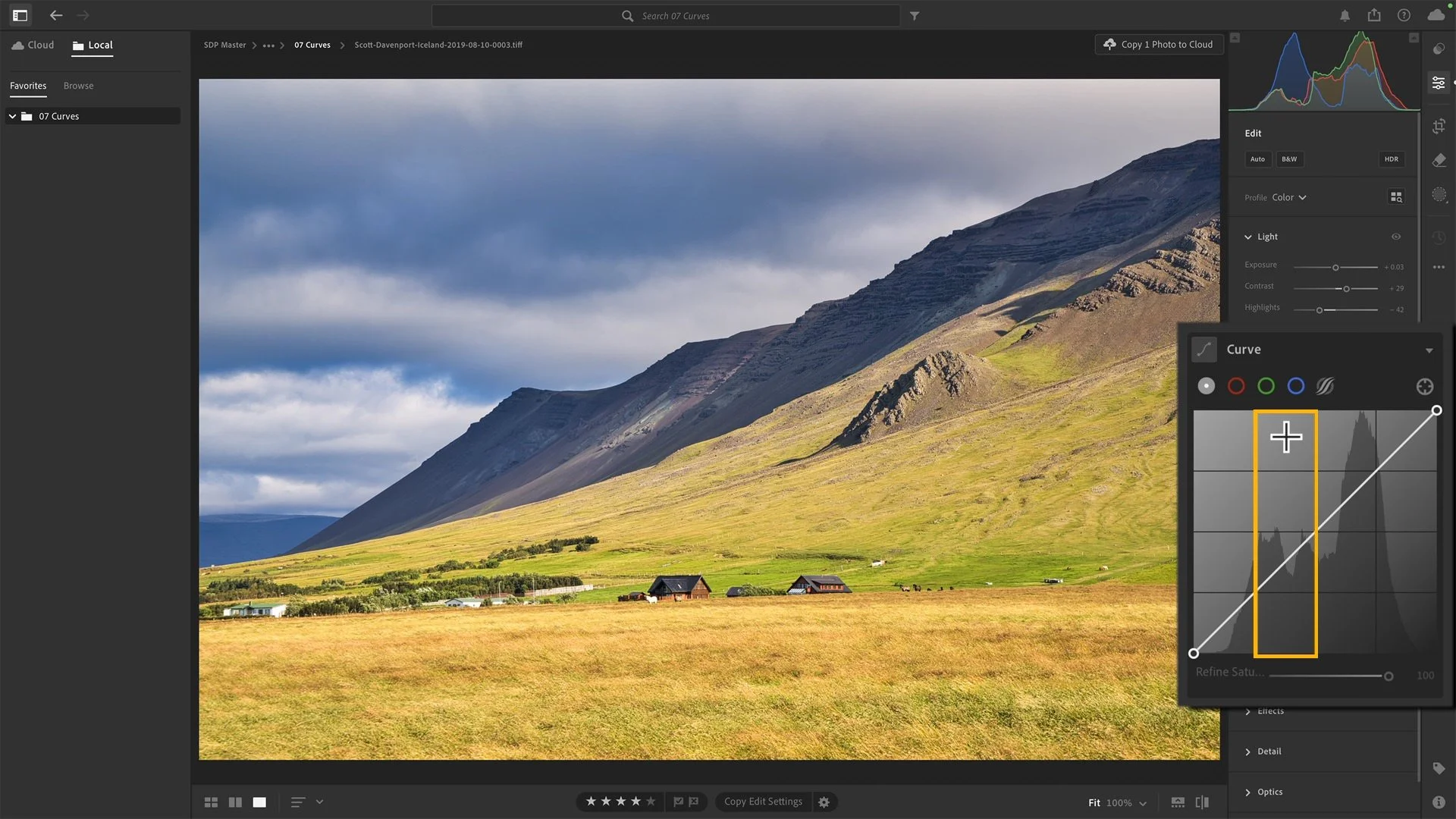Expand the Detail panel
Screen dimensions: 1456x819
click(1269, 752)
